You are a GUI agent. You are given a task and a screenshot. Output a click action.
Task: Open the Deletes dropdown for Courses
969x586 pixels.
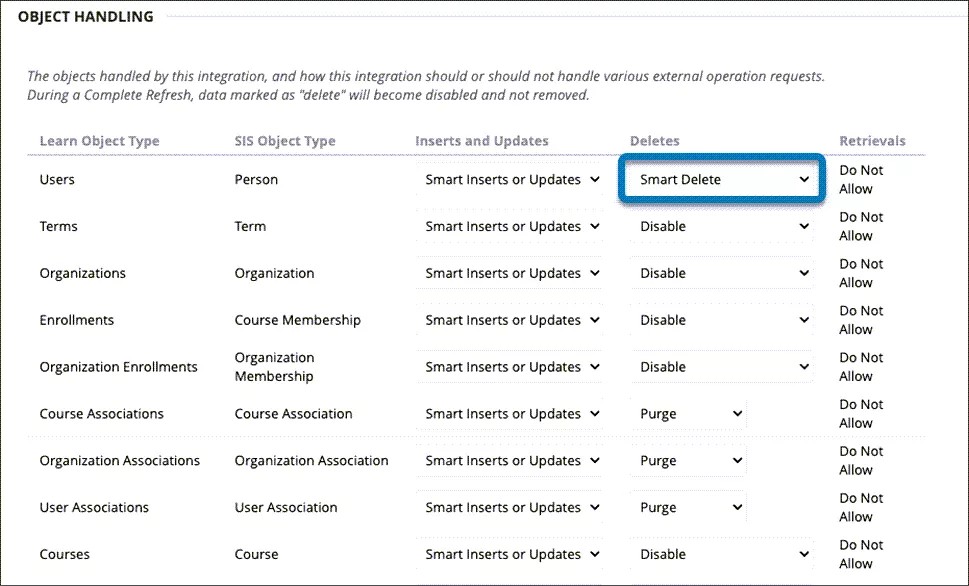click(721, 554)
